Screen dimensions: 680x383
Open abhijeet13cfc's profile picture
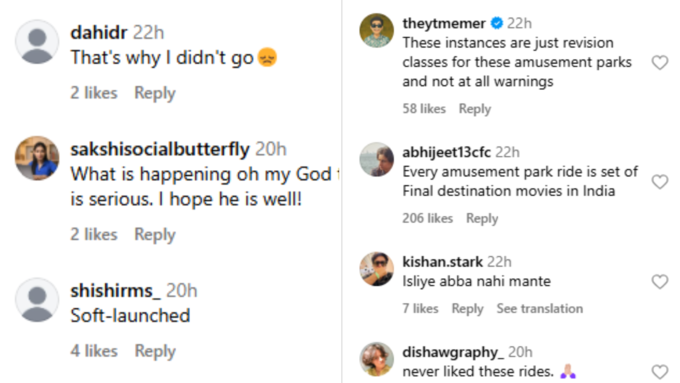[376, 159]
